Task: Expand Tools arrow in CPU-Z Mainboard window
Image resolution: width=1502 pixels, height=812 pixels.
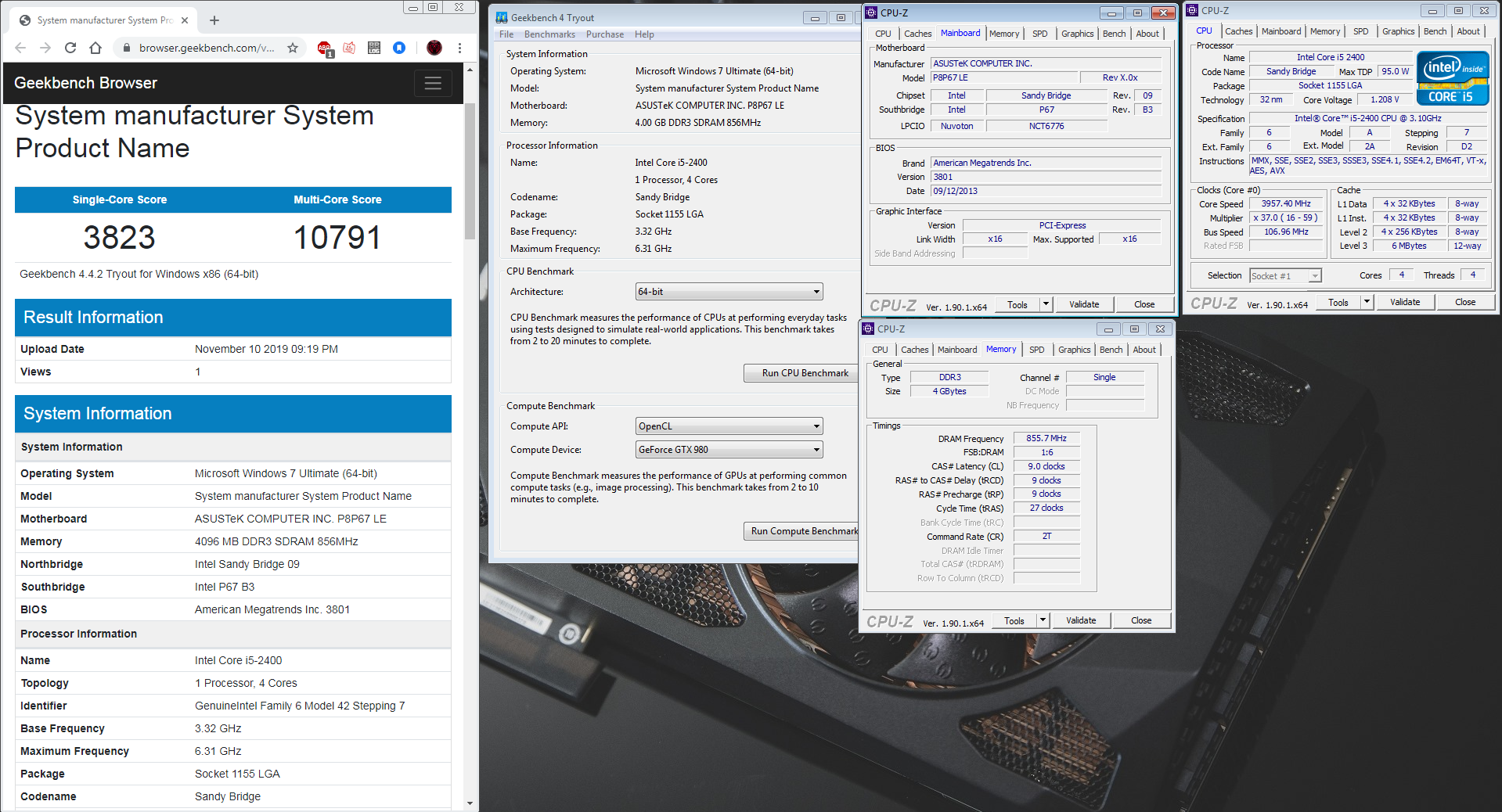Action: click(x=1046, y=304)
